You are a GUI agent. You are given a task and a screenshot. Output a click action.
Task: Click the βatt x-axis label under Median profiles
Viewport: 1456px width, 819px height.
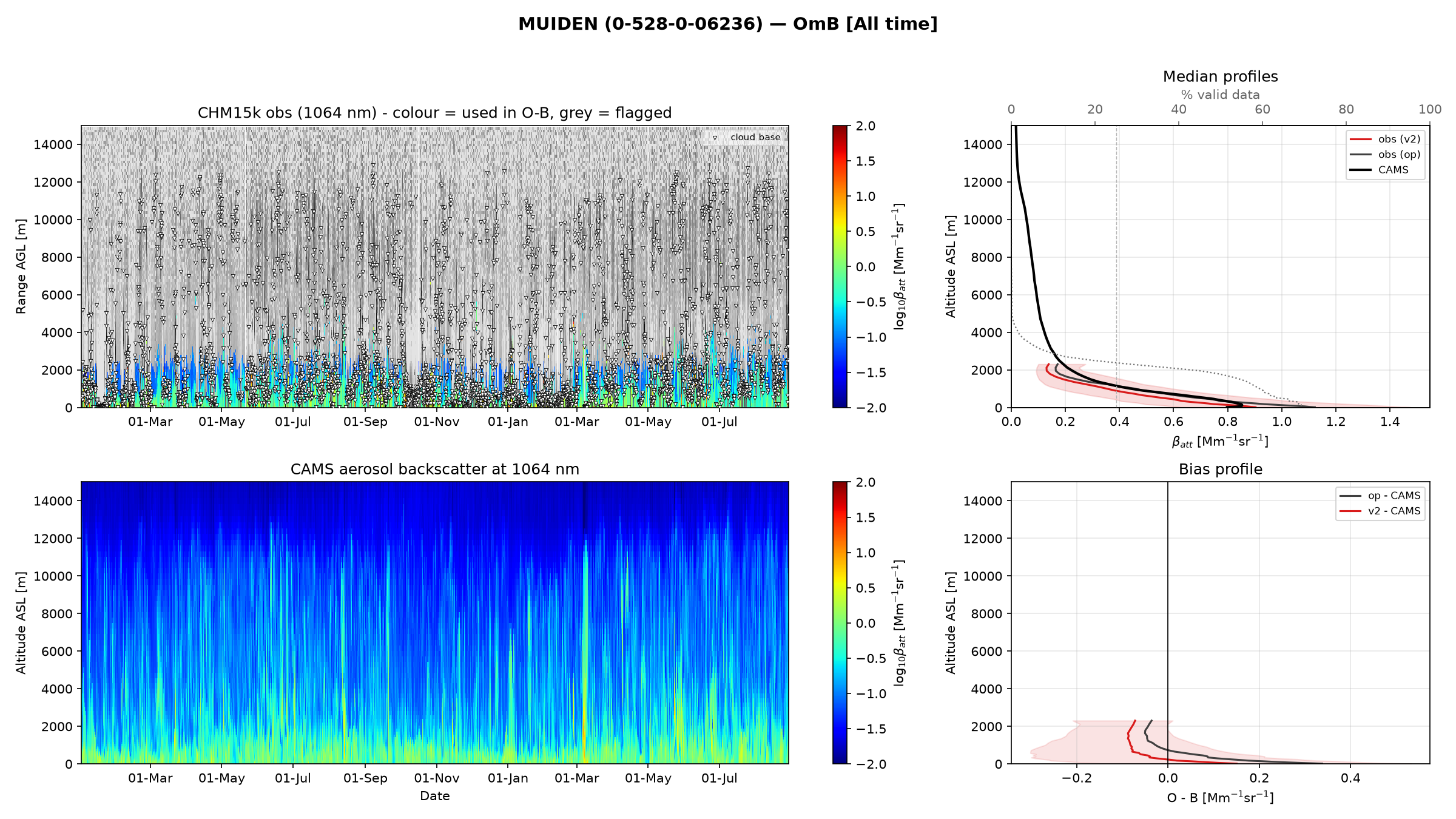pyautogui.click(x=1220, y=441)
